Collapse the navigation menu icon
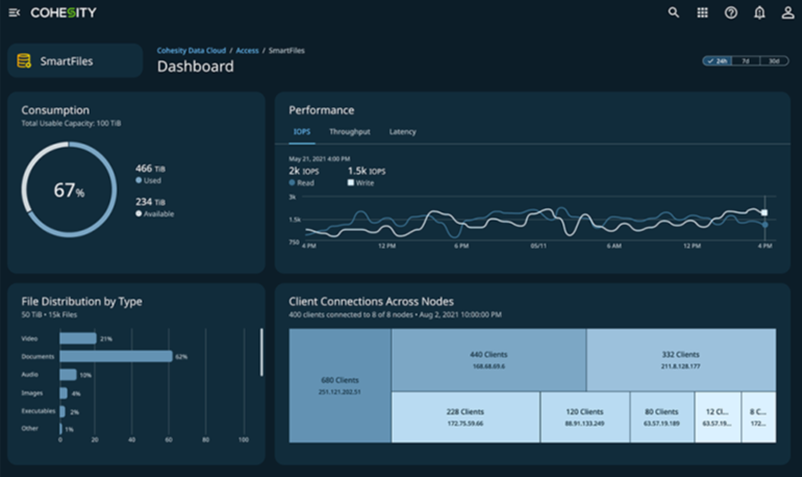 pos(14,13)
